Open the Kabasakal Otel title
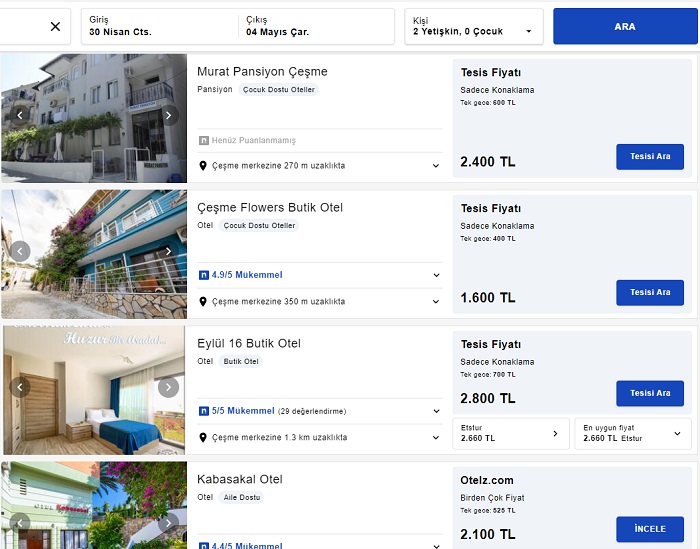 point(240,479)
